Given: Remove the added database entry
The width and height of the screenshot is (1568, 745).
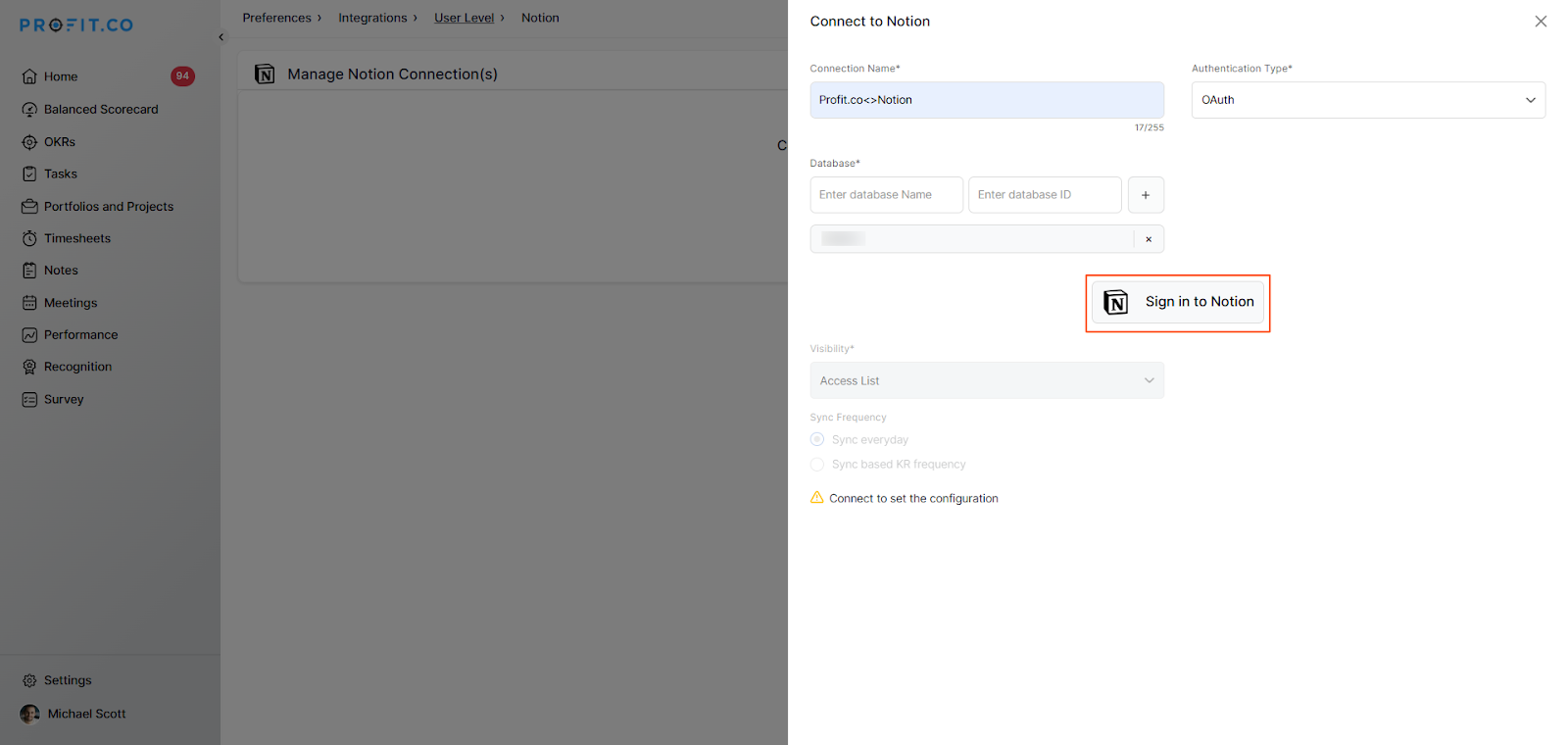Looking at the screenshot, I should tap(1149, 239).
